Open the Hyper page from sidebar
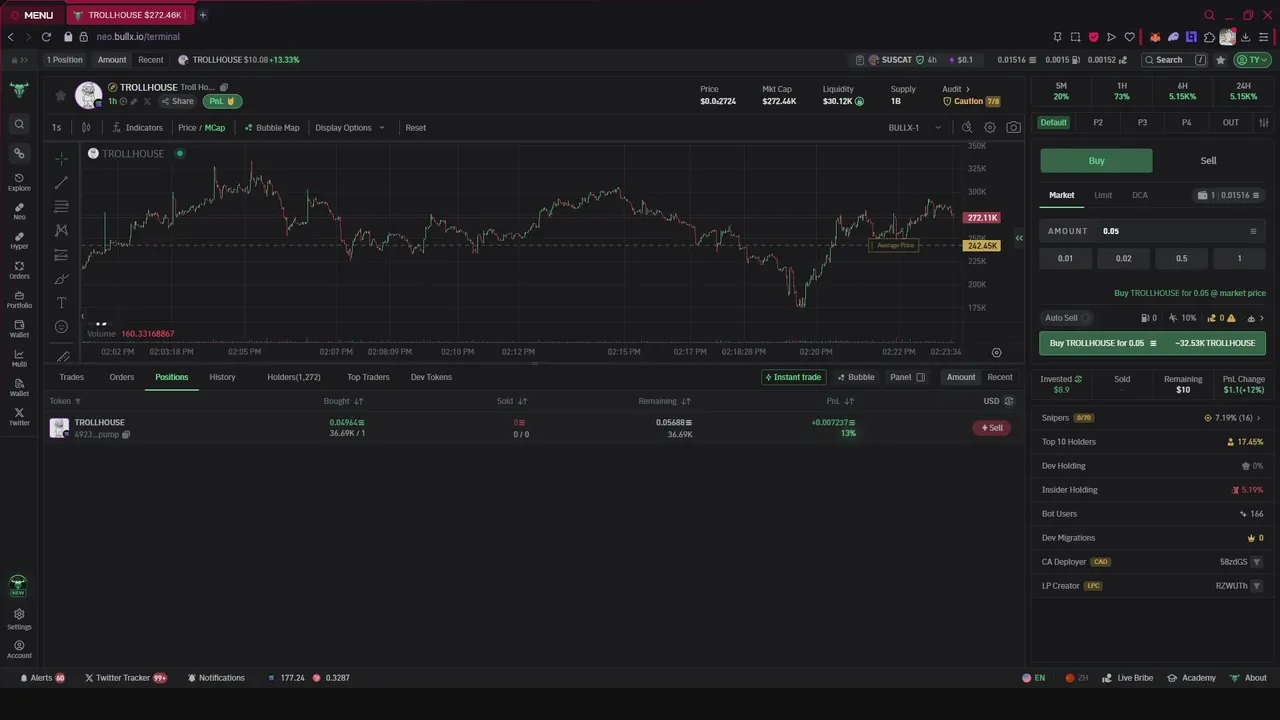 coord(19,240)
